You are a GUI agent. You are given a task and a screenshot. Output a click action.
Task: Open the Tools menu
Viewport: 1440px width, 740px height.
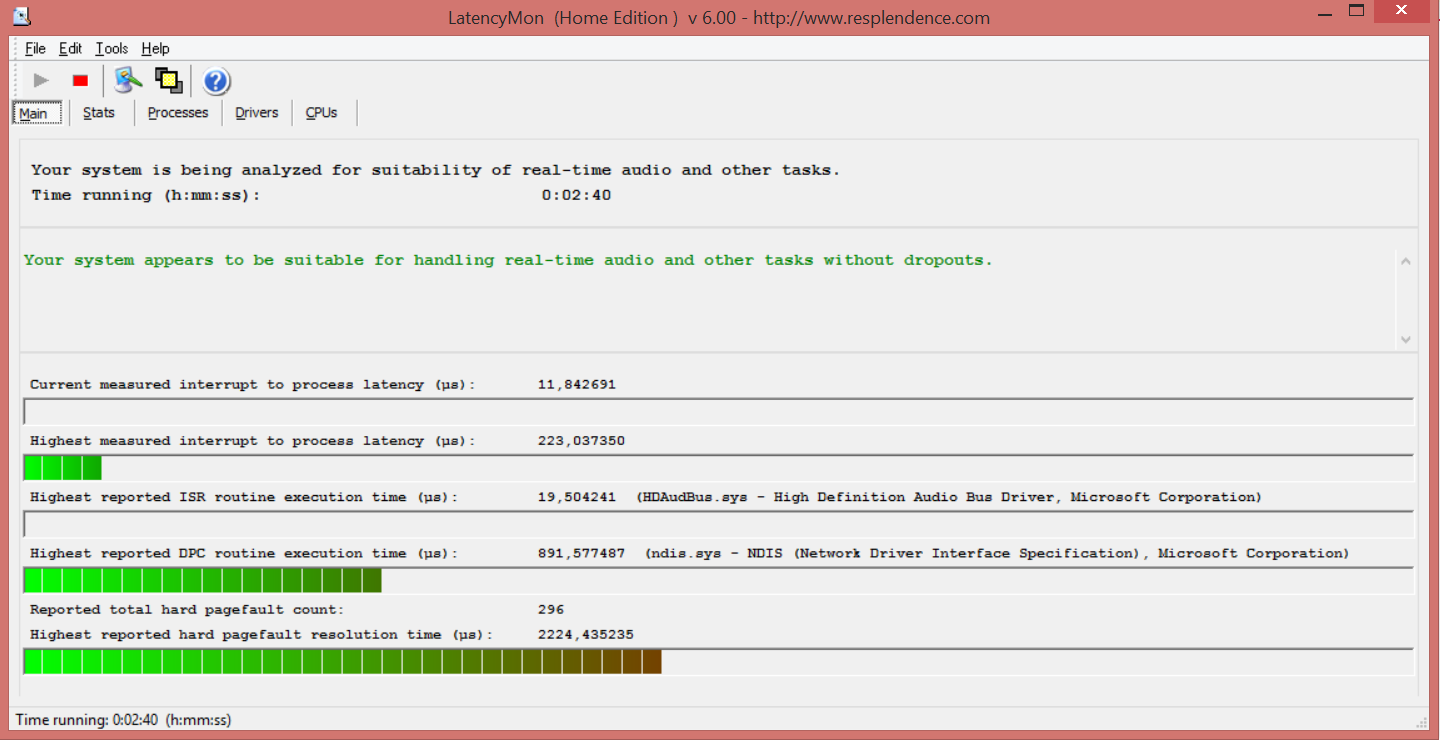[x=112, y=48]
